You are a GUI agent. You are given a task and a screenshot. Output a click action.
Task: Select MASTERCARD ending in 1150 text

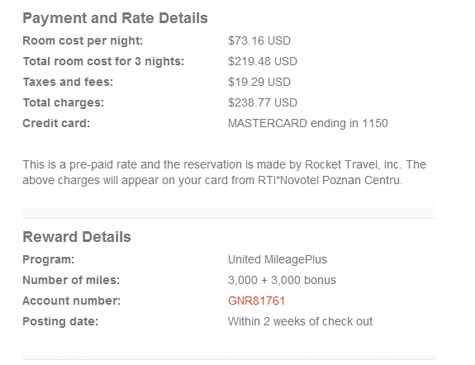[308, 123]
